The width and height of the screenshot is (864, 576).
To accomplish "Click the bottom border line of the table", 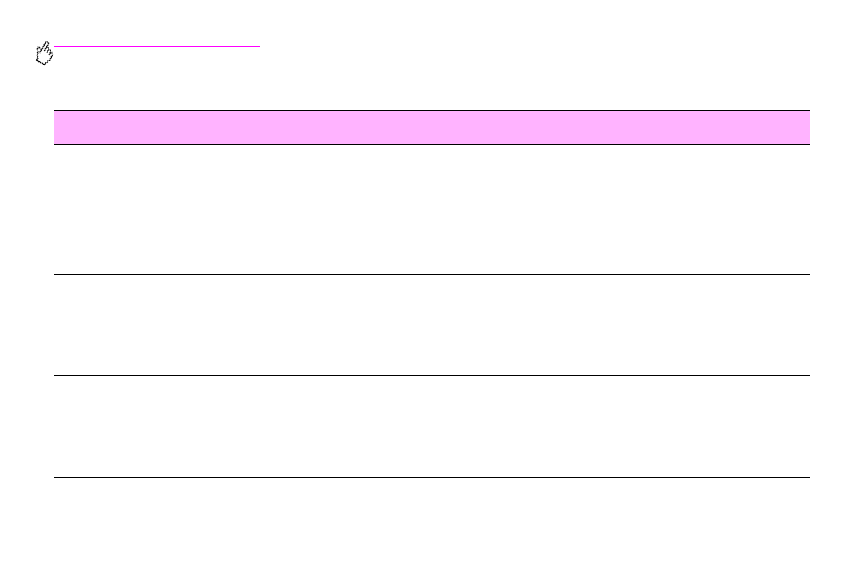I will click(x=431, y=477).
